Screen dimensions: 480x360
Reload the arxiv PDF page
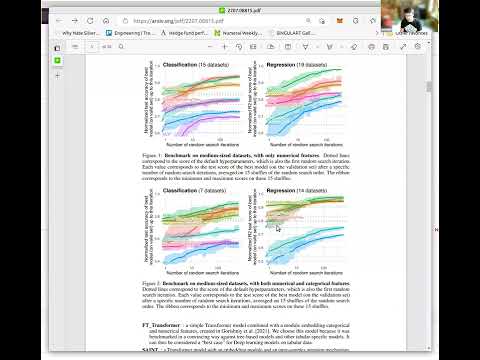(90, 21)
